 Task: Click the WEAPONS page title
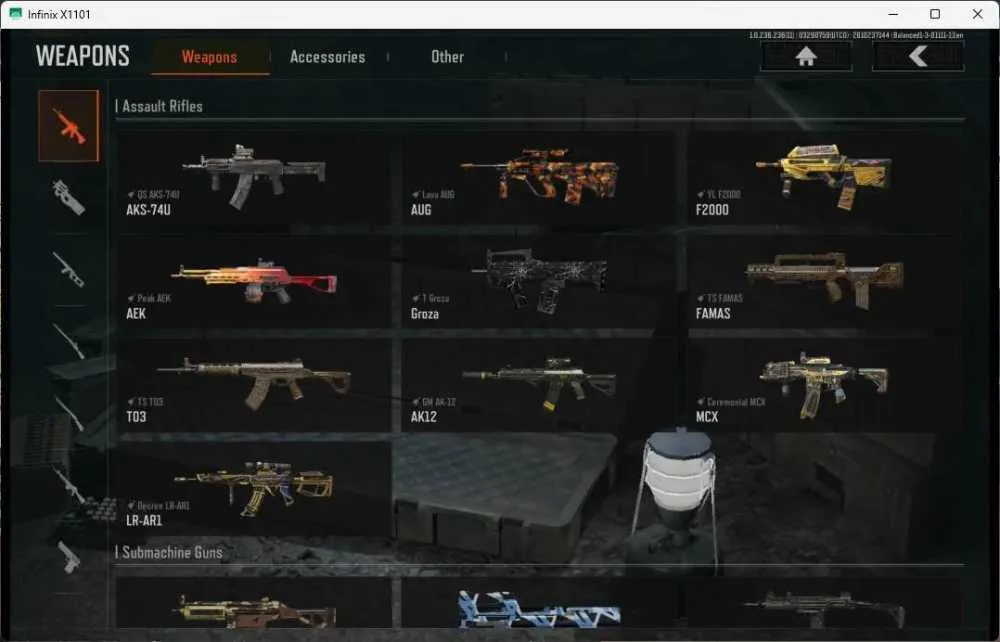tap(82, 56)
